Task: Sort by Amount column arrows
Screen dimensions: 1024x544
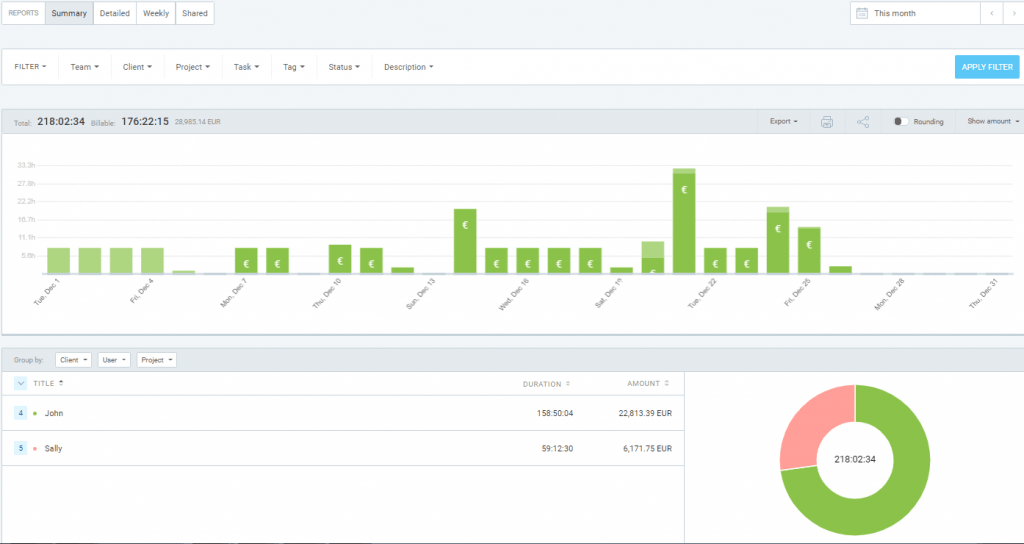Action: (x=667, y=383)
